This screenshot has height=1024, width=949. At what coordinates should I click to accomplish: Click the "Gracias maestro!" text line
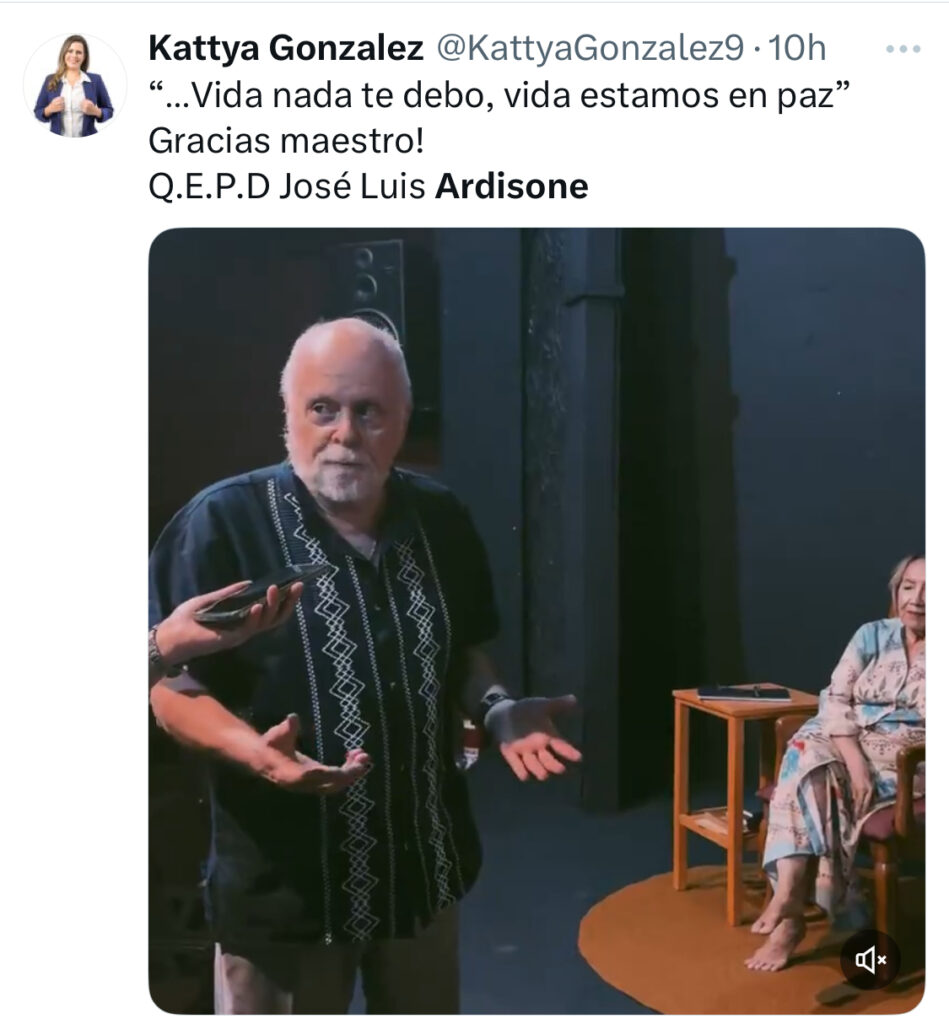286,141
